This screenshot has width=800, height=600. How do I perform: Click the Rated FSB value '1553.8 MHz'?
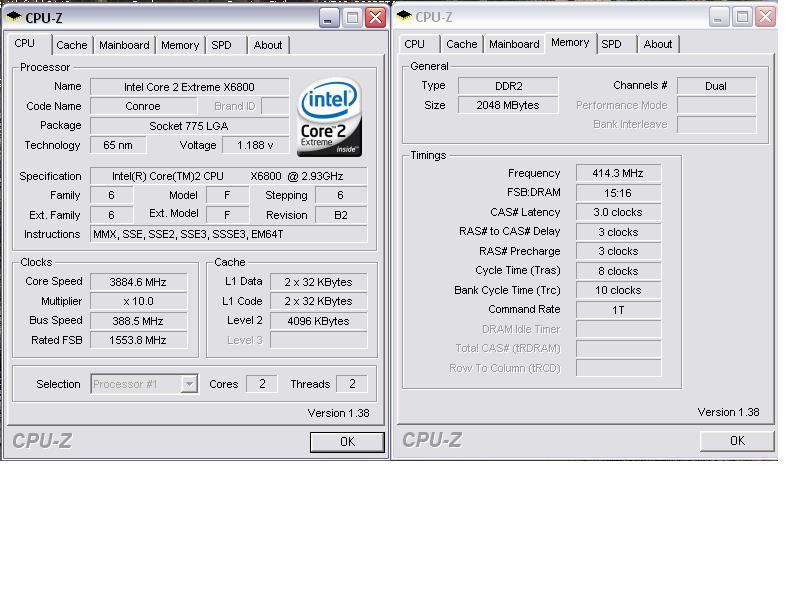(x=138, y=340)
